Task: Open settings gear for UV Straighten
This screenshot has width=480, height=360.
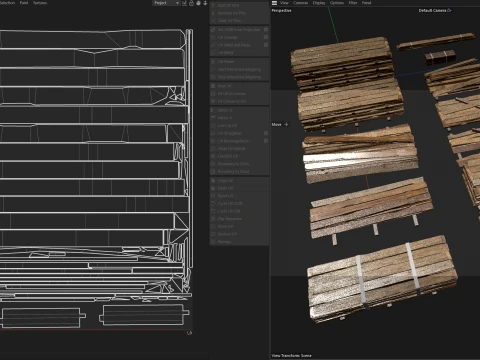Action: 266,133
